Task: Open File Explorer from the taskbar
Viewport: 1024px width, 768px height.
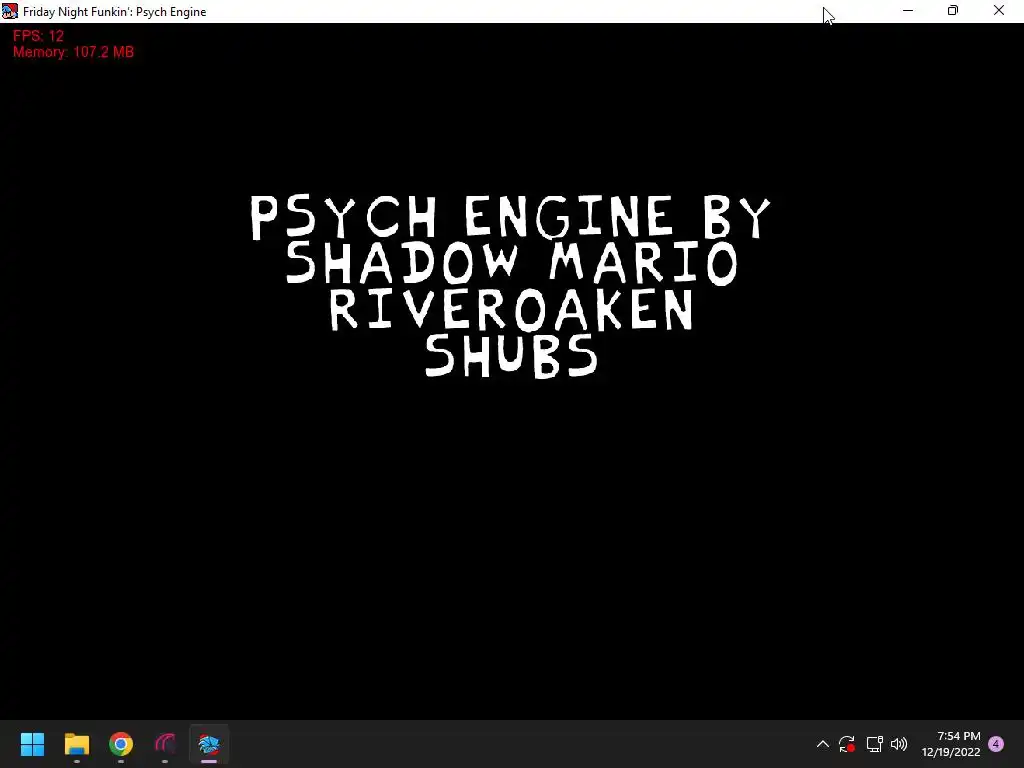Action: click(x=77, y=744)
